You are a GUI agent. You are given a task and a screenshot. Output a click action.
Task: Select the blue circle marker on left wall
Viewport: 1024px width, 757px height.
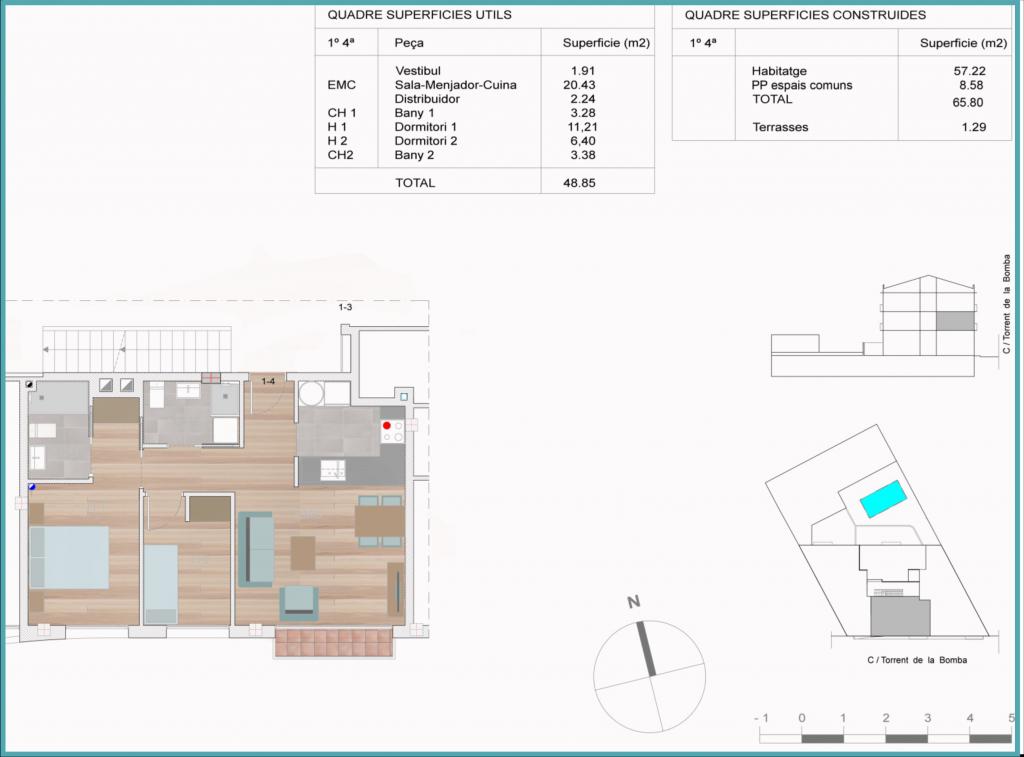[x=32, y=487]
